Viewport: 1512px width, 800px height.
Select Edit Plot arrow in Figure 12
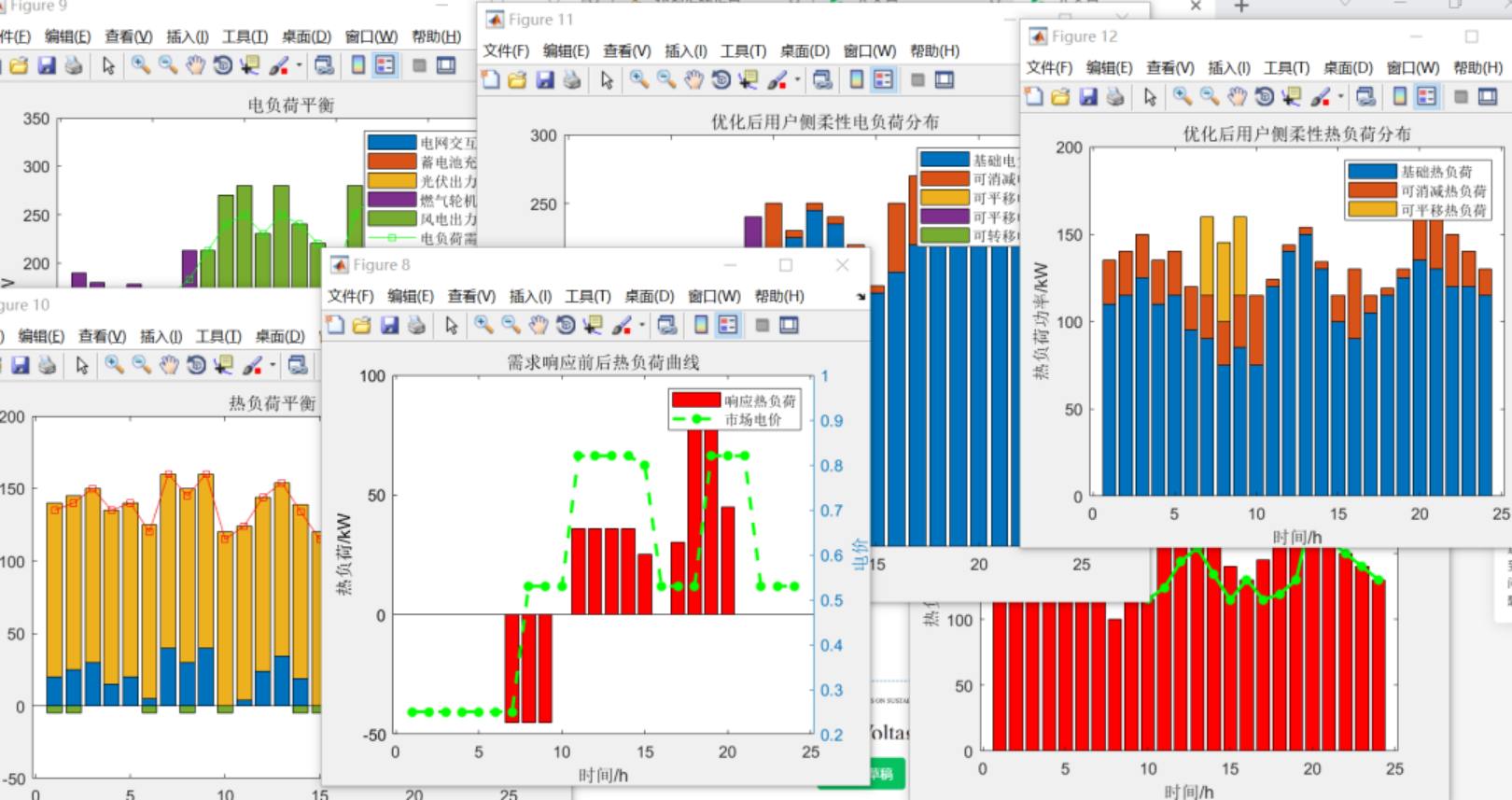(x=1150, y=96)
